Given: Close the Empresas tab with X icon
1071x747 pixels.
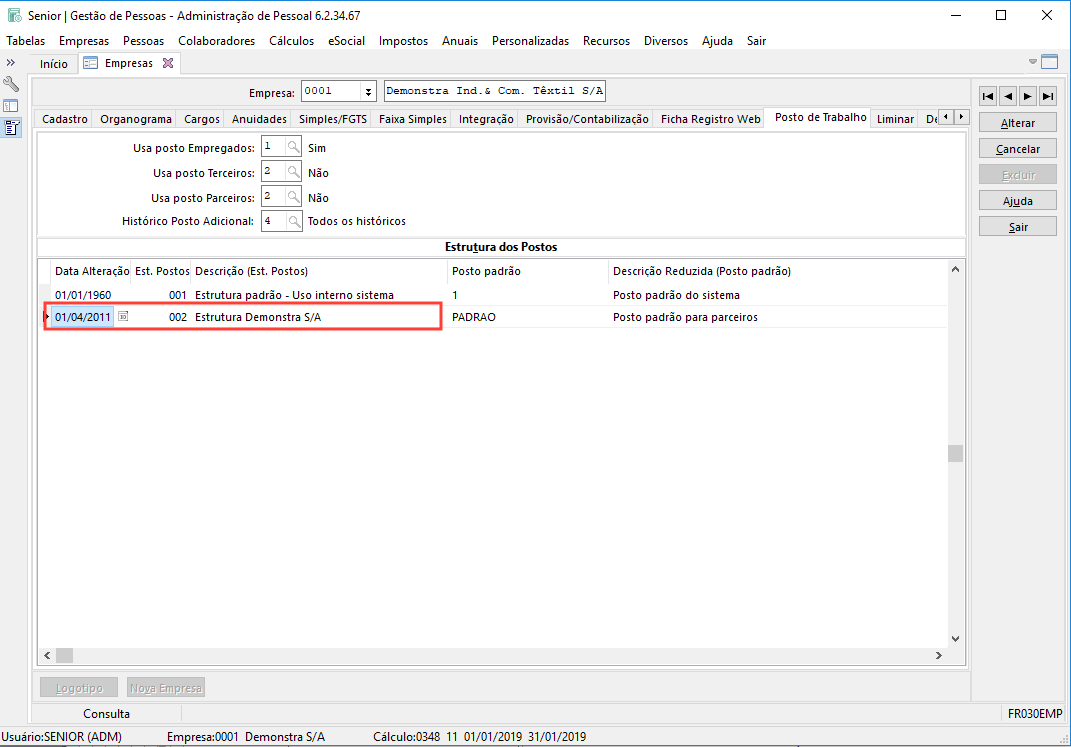Looking at the screenshot, I should click(x=168, y=63).
